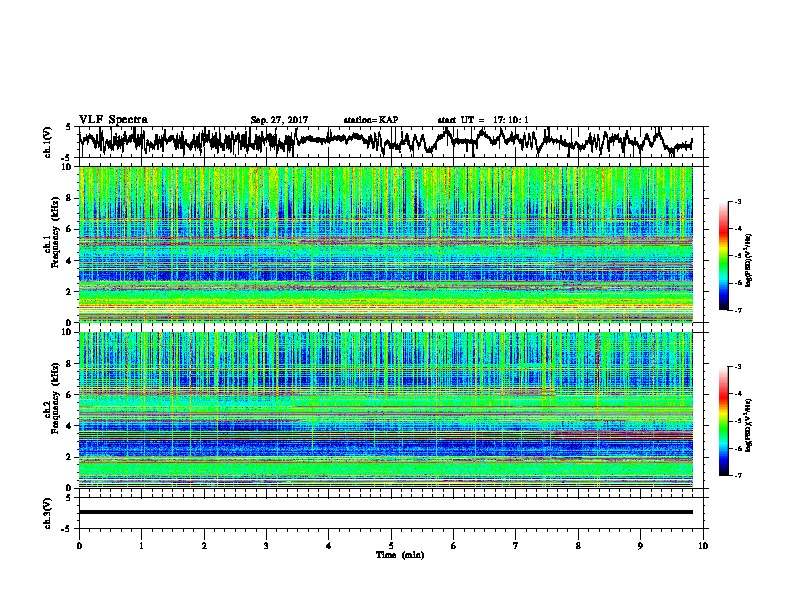Click the "ch.1(V)" axis label
The image size is (792, 612).
click(x=48, y=142)
